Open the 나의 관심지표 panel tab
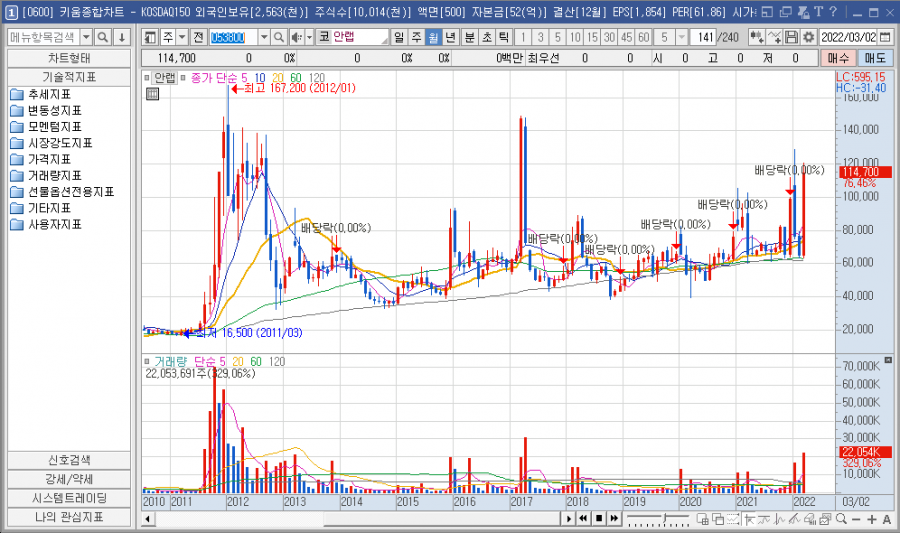The image size is (900, 533). (x=69, y=516)
